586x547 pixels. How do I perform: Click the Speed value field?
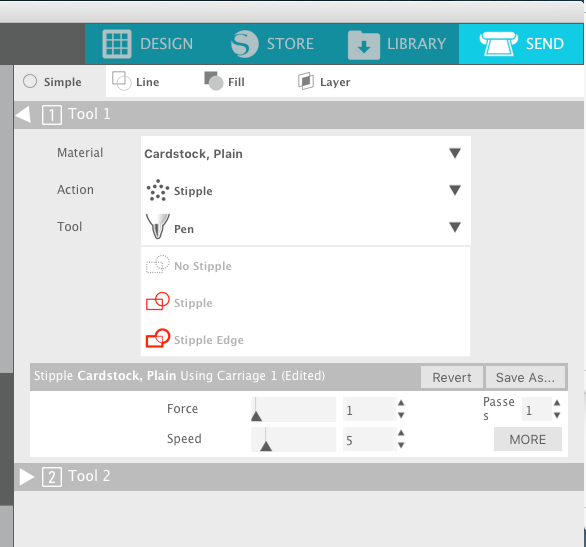pos(369,440)
